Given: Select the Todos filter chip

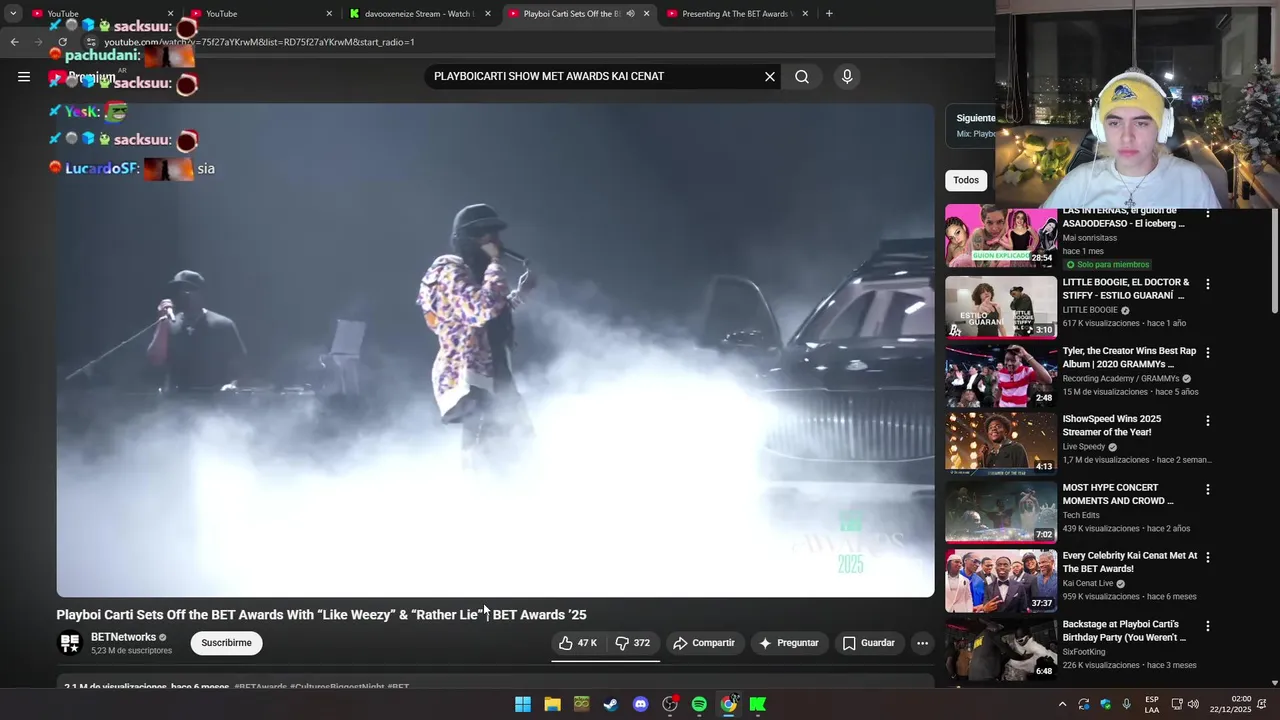Looking at the screenshot, I should [x=966, y=180].
